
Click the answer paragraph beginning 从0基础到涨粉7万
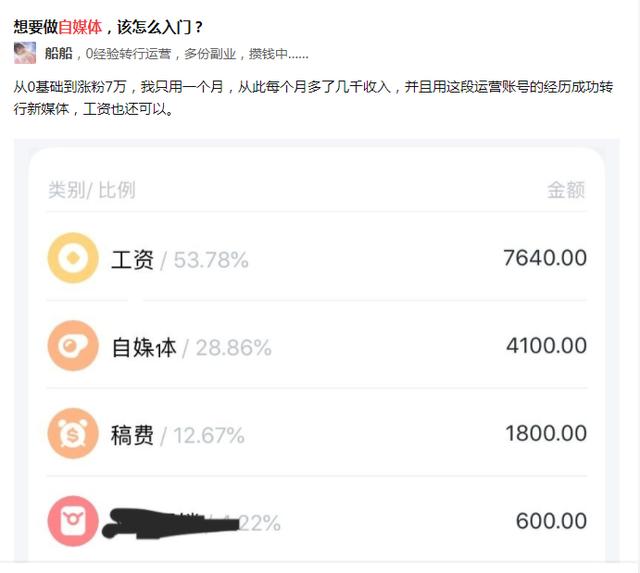pyautogui.click(x=313, y=98)
